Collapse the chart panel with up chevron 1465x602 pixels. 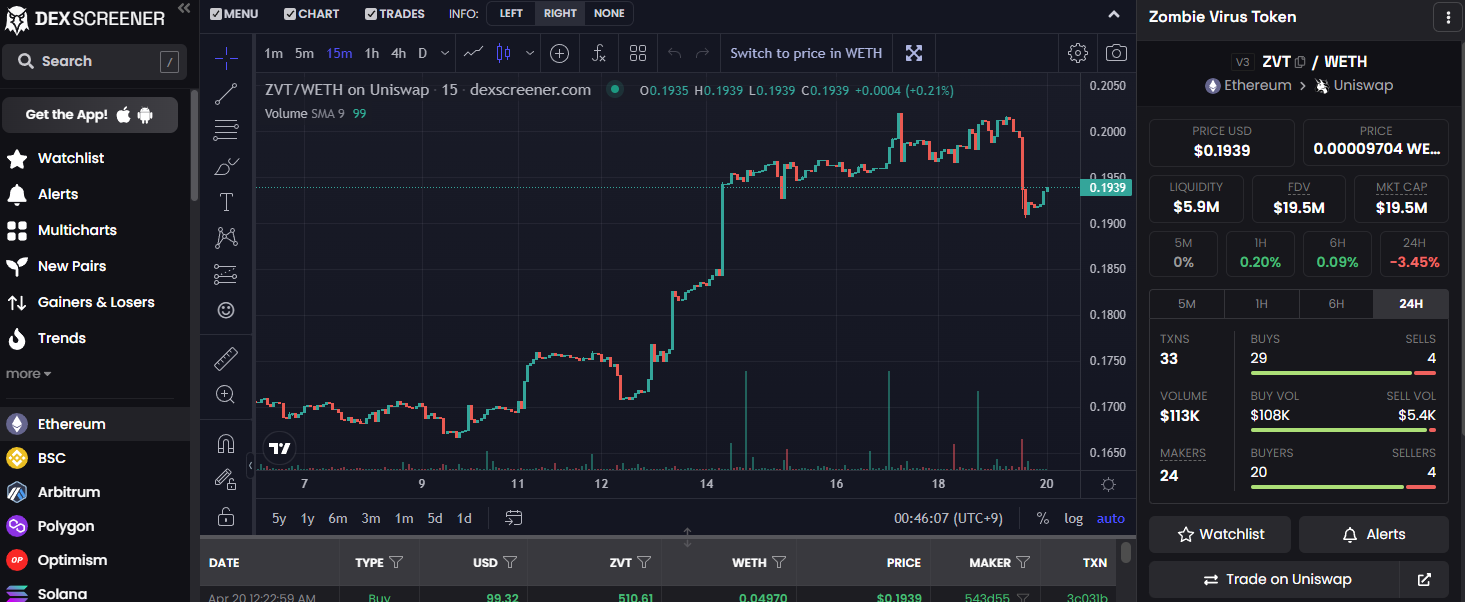tap(1115, 14)
